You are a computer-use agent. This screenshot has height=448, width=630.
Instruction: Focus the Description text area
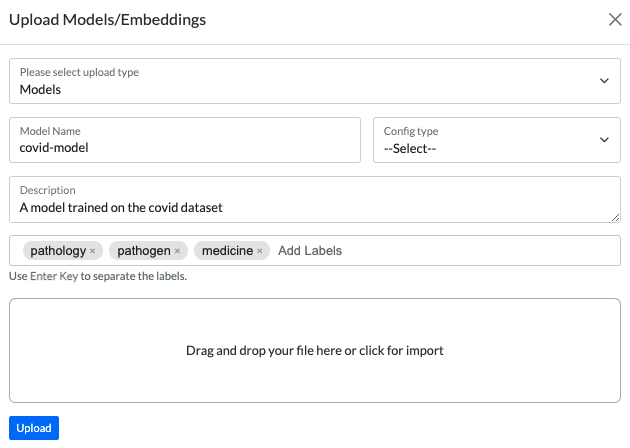(x=315, y=199)
